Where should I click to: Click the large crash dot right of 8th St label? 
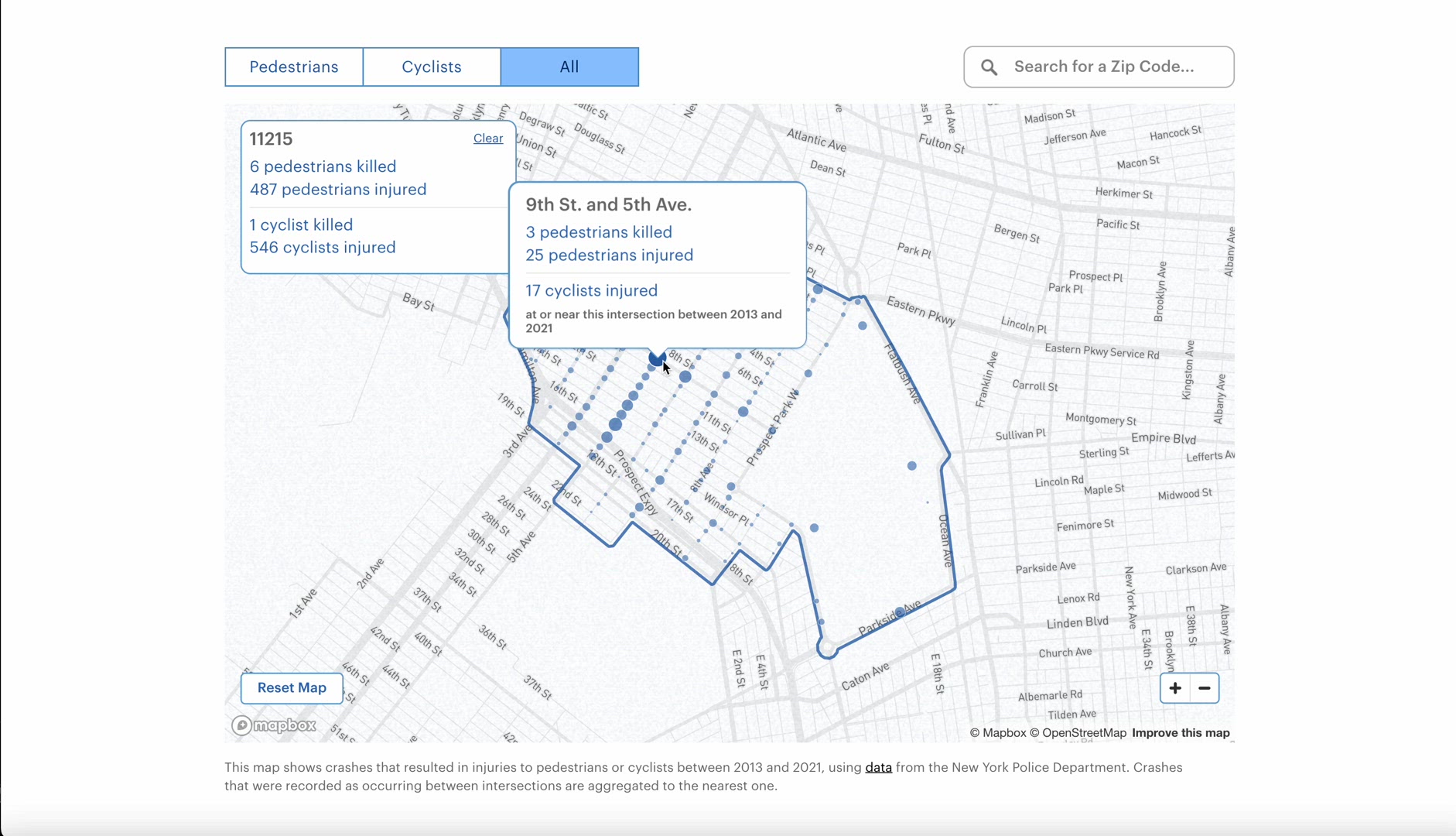coord(685,377)
